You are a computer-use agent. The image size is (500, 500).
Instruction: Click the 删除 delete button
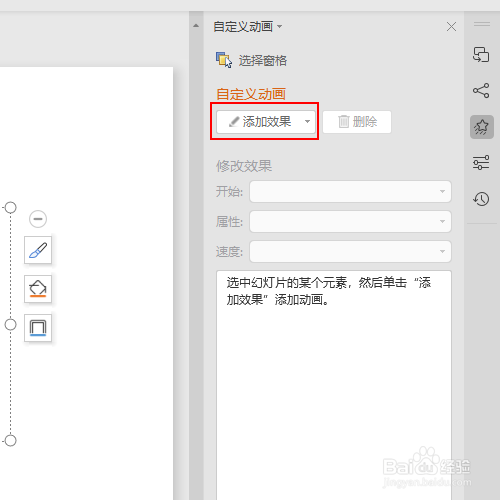357,122
